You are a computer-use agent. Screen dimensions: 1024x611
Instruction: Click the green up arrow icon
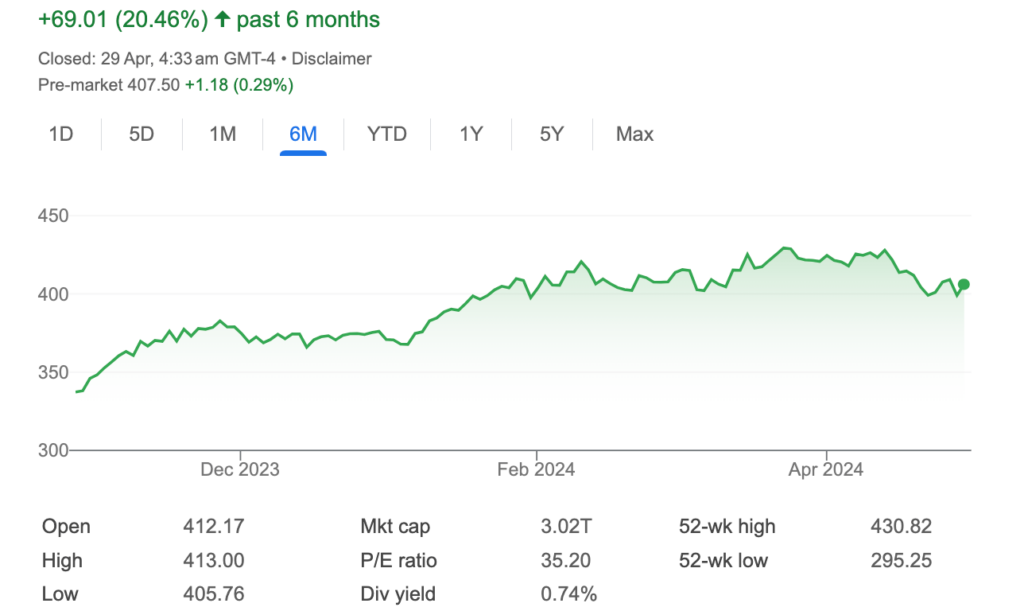click(222, 19)
